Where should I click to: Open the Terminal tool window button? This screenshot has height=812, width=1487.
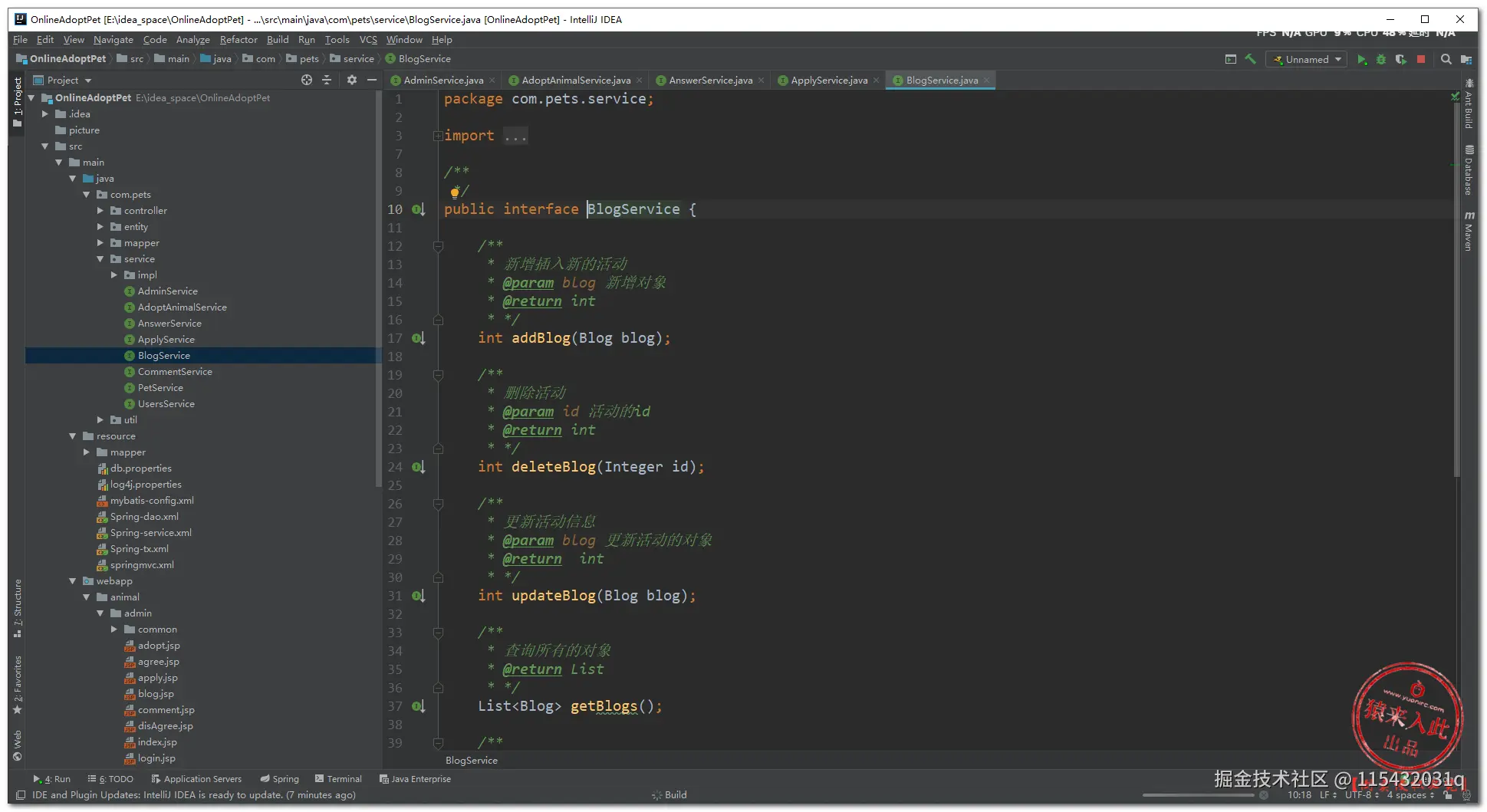(x=337, y=779)
